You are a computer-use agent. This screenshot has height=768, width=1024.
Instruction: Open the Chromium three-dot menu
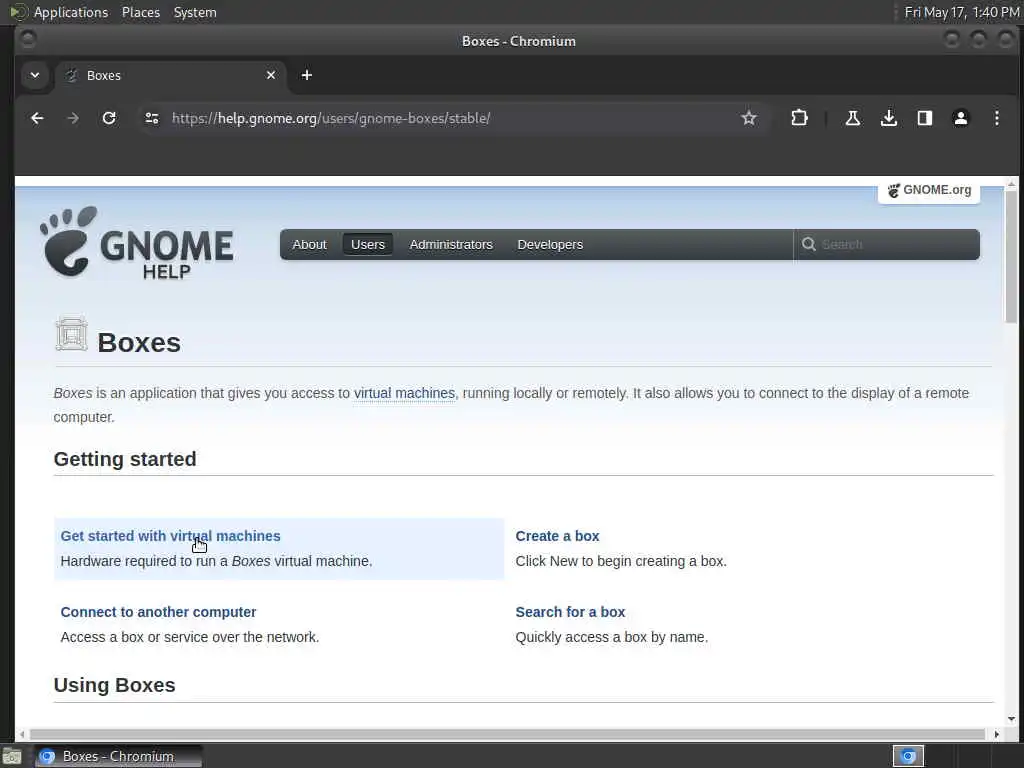pos(997,118)
